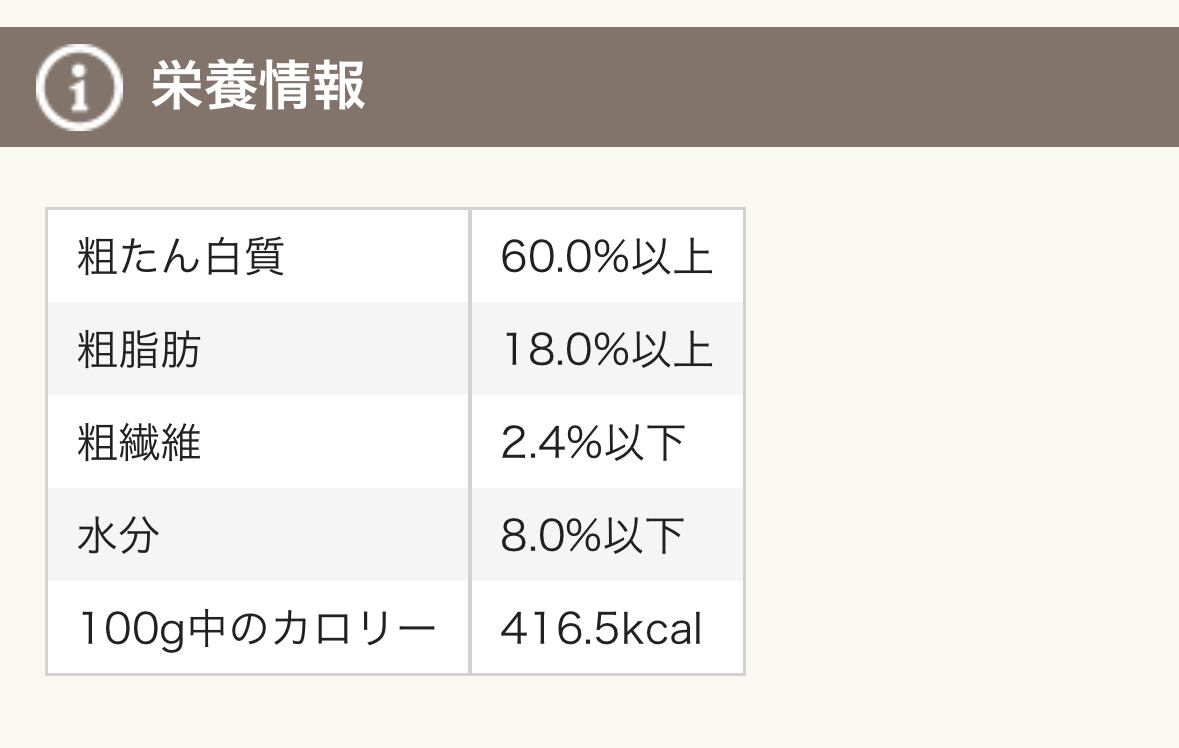This screenshot has height=748, width=1179.
Task: Select the 水分 label cell
Action: click(x=118, y=536)
